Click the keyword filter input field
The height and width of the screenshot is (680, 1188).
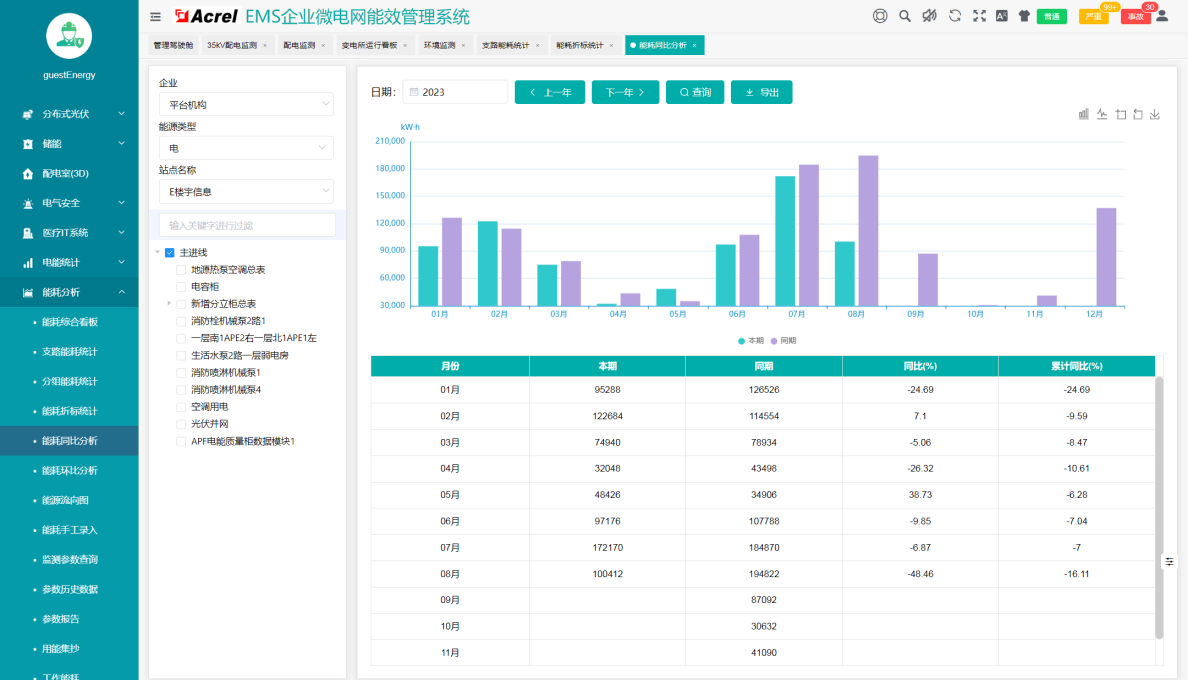[246, 225]
